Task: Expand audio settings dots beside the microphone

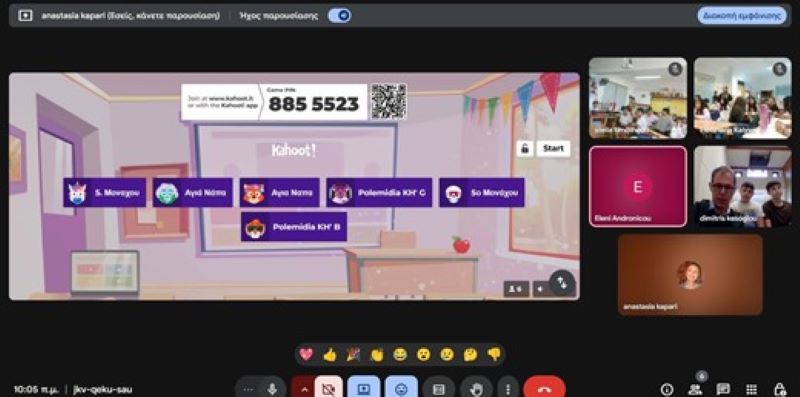Action: (x=248, y=389)
